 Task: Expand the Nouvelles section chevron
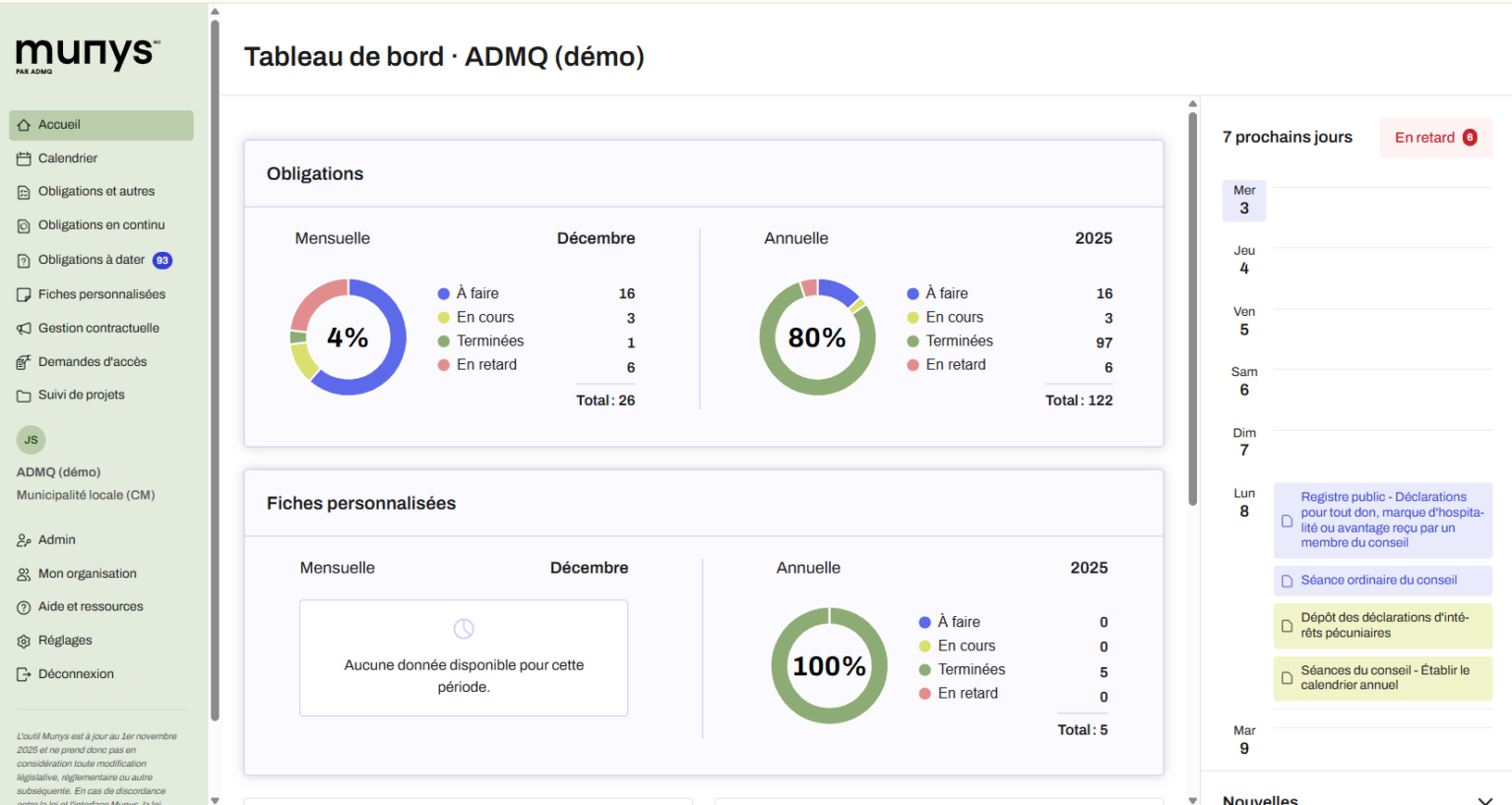point(1484,800)
